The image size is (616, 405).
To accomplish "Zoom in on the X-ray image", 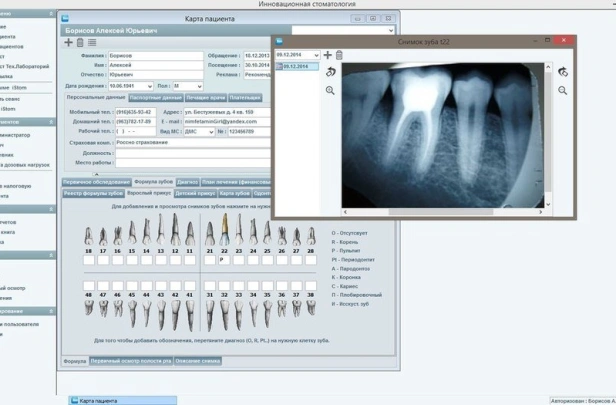I will click(x=330, y=91).
